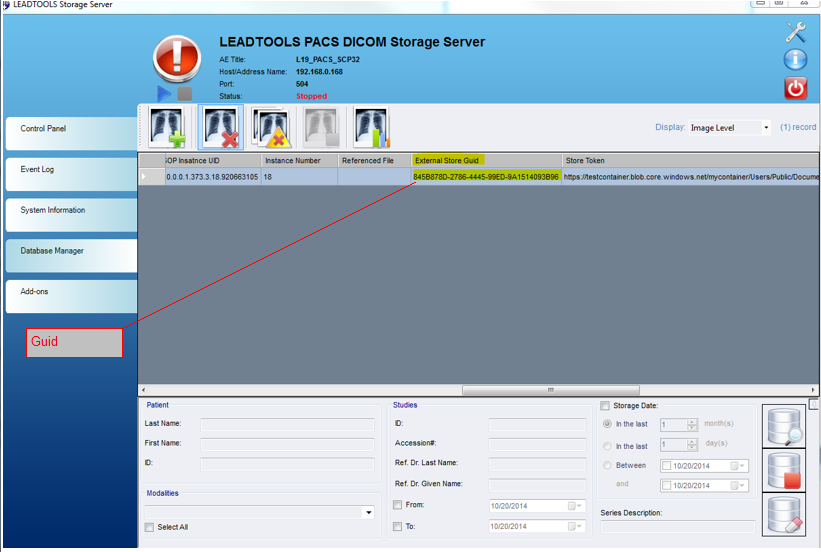Open the Between date picker dropdown
Screen dimensions: 821x552
pos(738,466)
